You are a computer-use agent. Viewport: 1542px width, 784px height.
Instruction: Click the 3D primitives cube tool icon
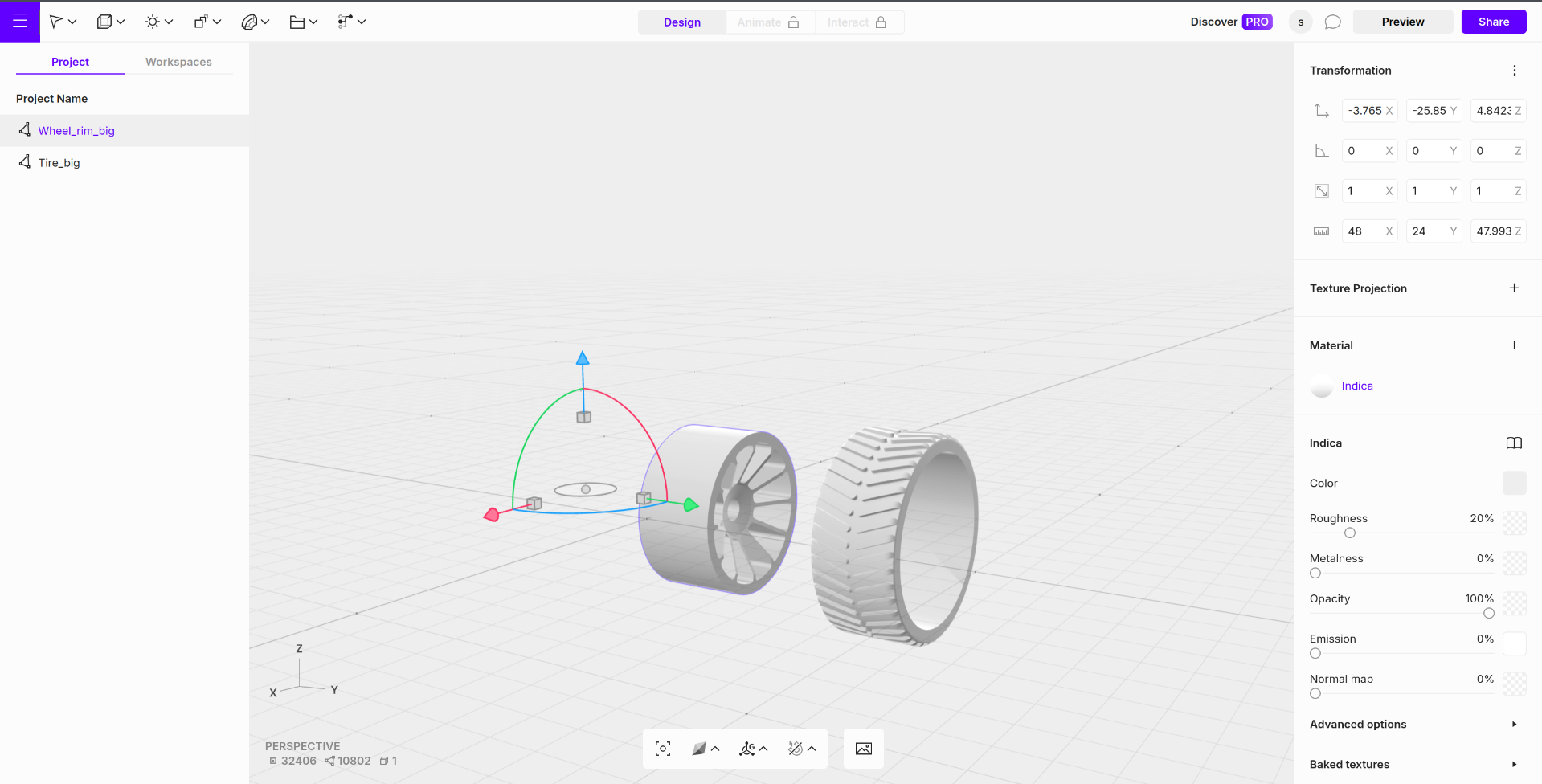[104, 22]
